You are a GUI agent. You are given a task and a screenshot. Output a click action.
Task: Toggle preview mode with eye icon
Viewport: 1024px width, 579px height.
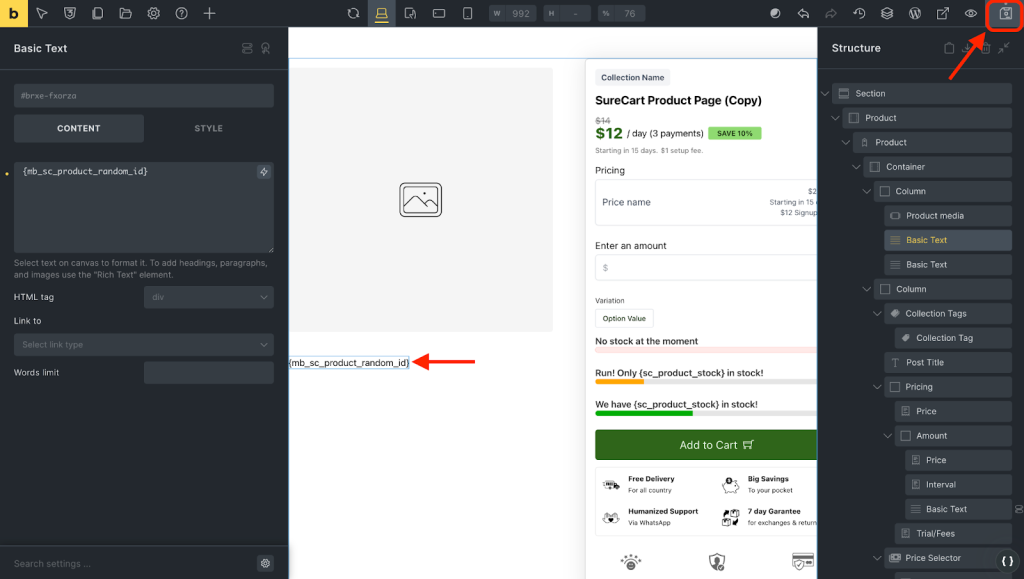point(970,14)
